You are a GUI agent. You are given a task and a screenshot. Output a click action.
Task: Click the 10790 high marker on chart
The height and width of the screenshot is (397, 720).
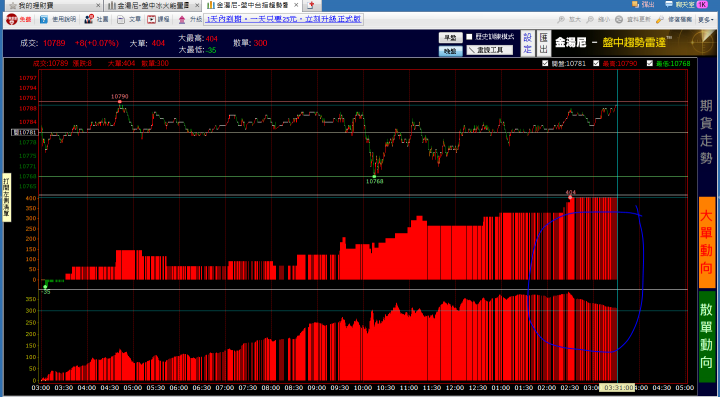[120, 101]
